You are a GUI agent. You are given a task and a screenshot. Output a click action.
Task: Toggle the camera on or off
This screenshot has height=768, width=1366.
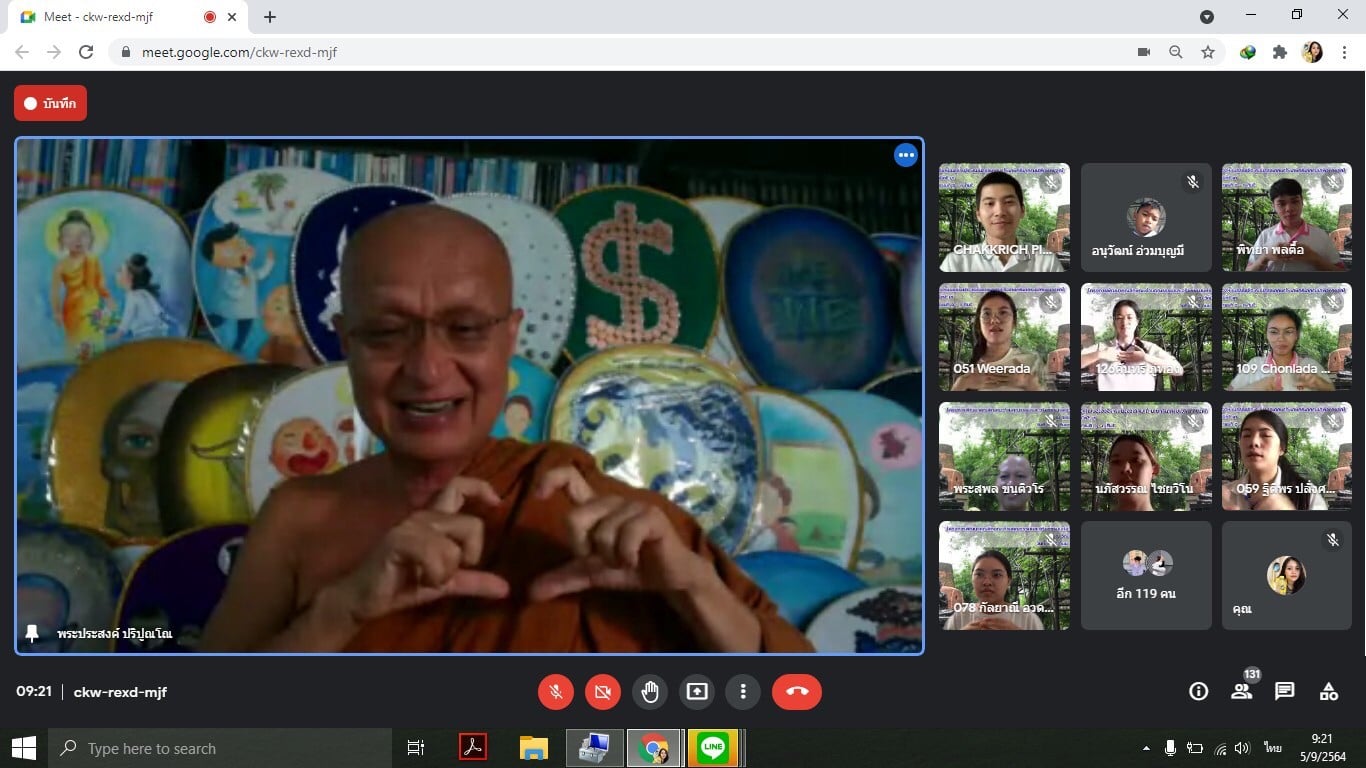pos(603,691)
